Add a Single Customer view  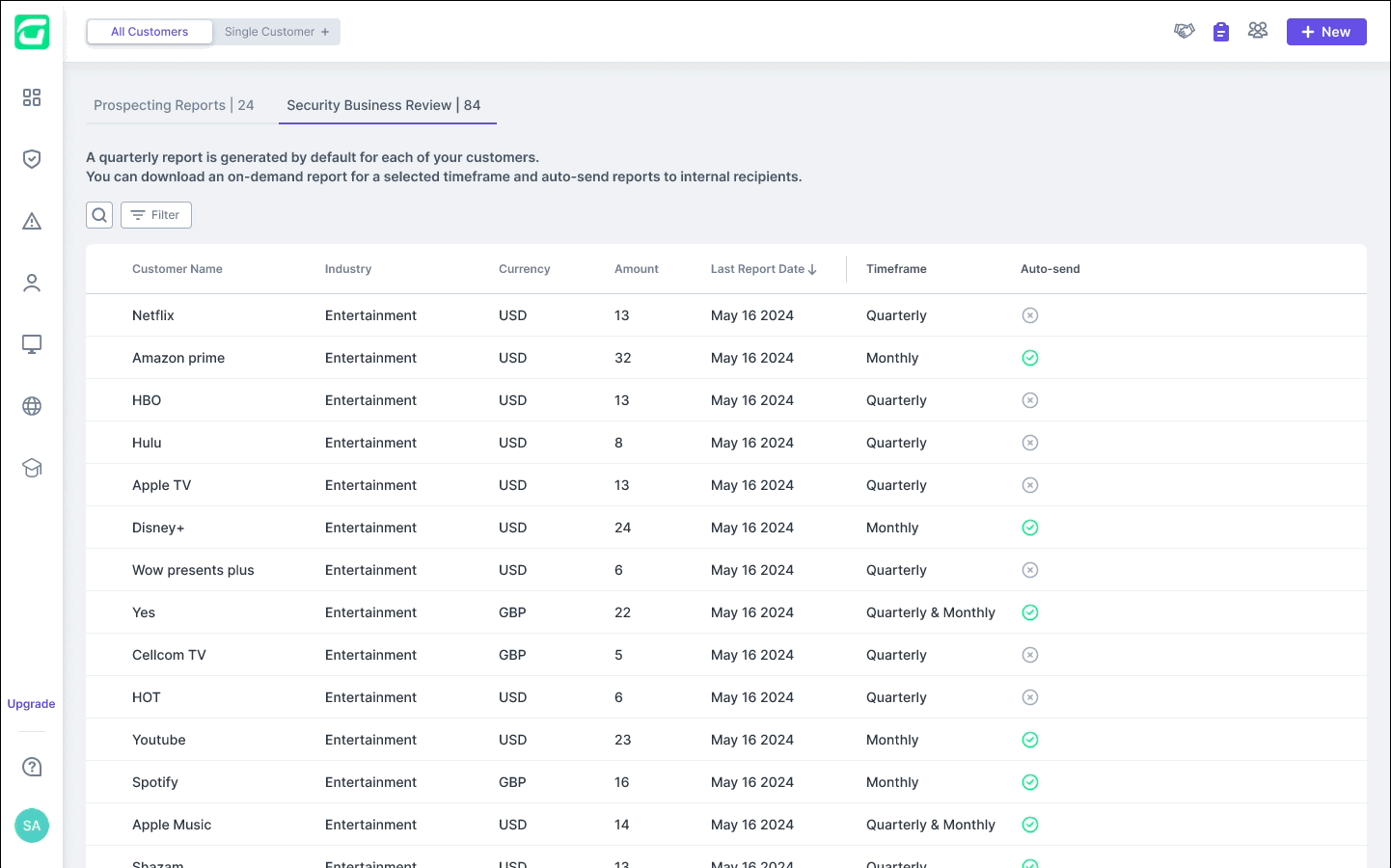point(277,32)
